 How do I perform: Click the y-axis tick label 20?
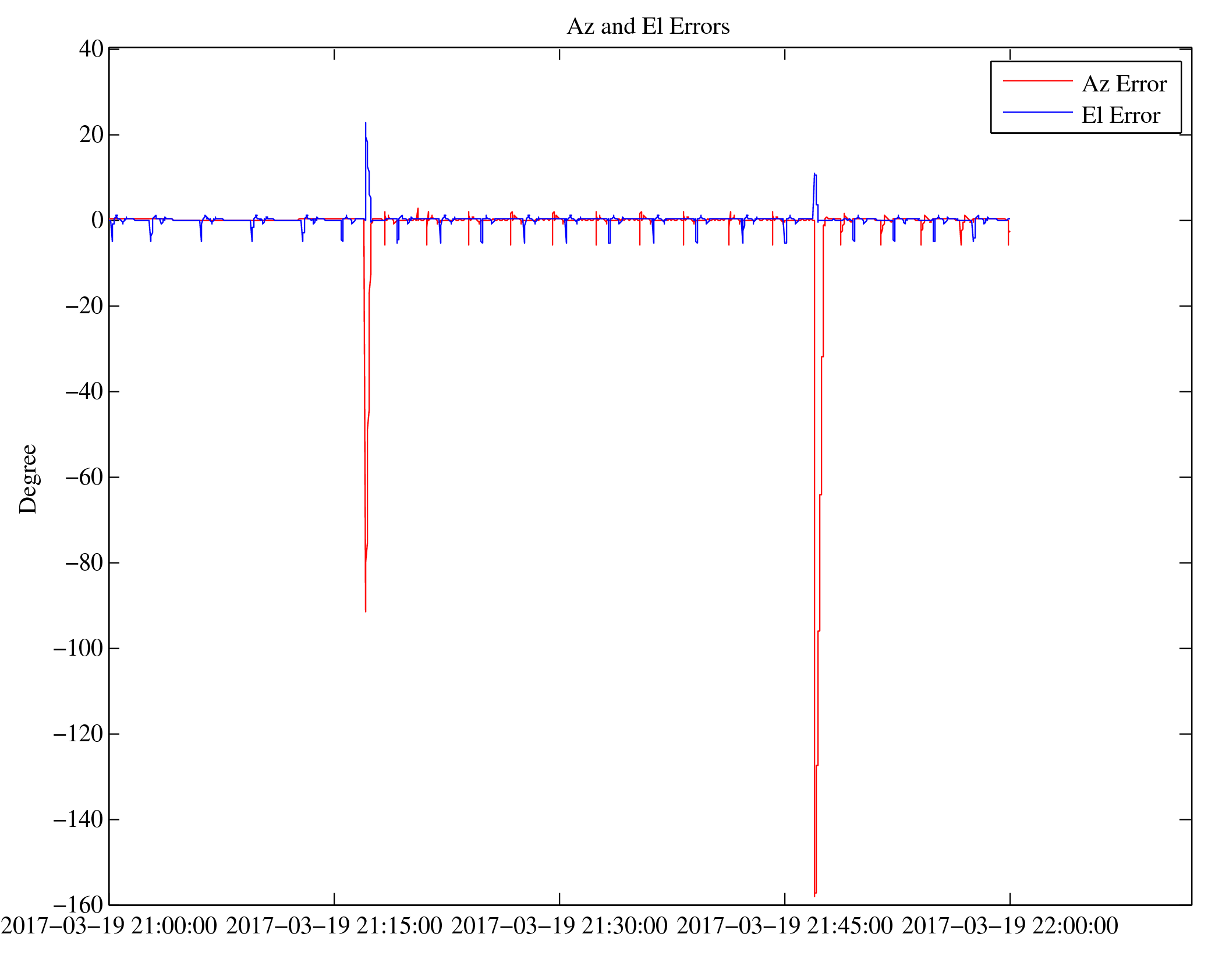click(x=91, y=135)
